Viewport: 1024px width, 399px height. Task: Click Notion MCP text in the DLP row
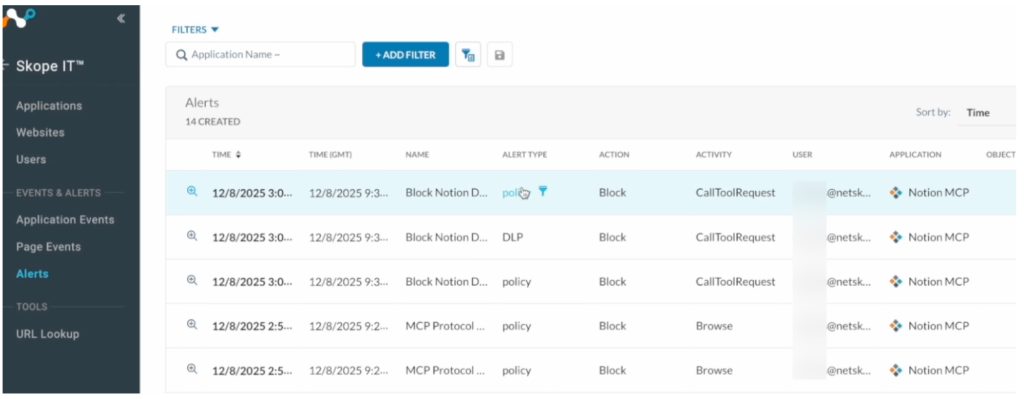pos(938,237)
